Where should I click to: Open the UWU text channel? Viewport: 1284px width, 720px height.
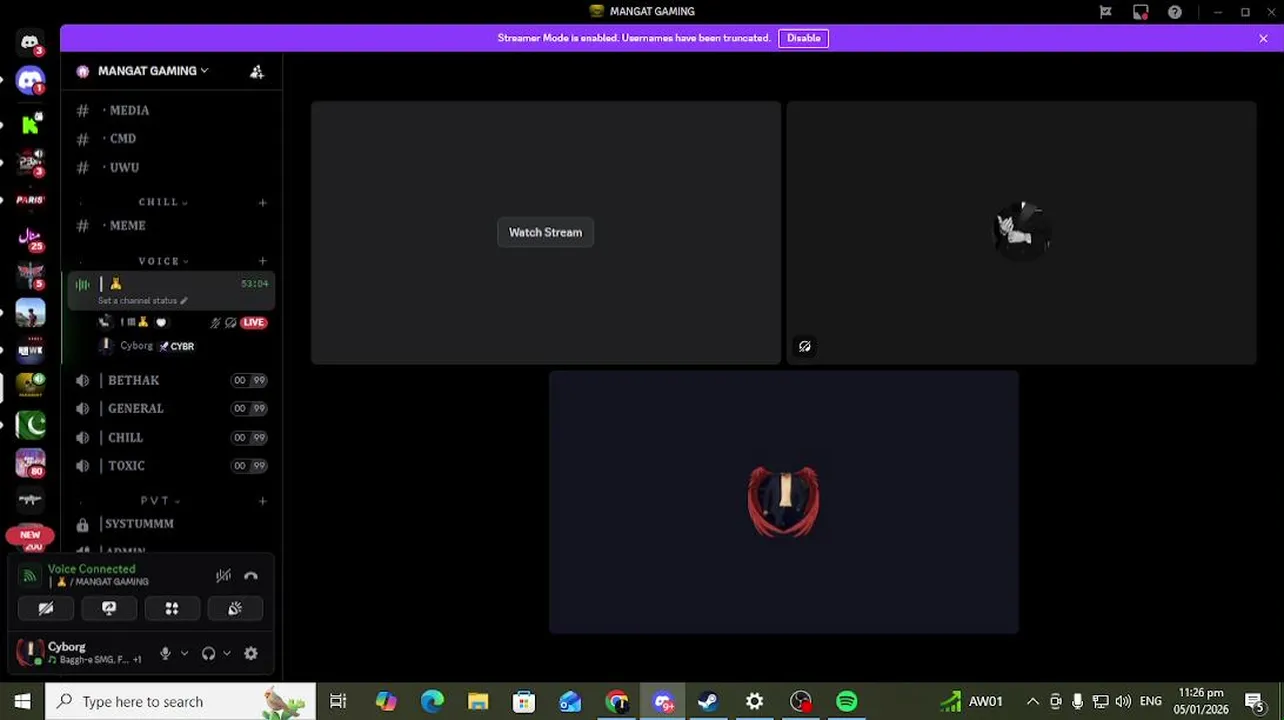click(x=170, y=167)
